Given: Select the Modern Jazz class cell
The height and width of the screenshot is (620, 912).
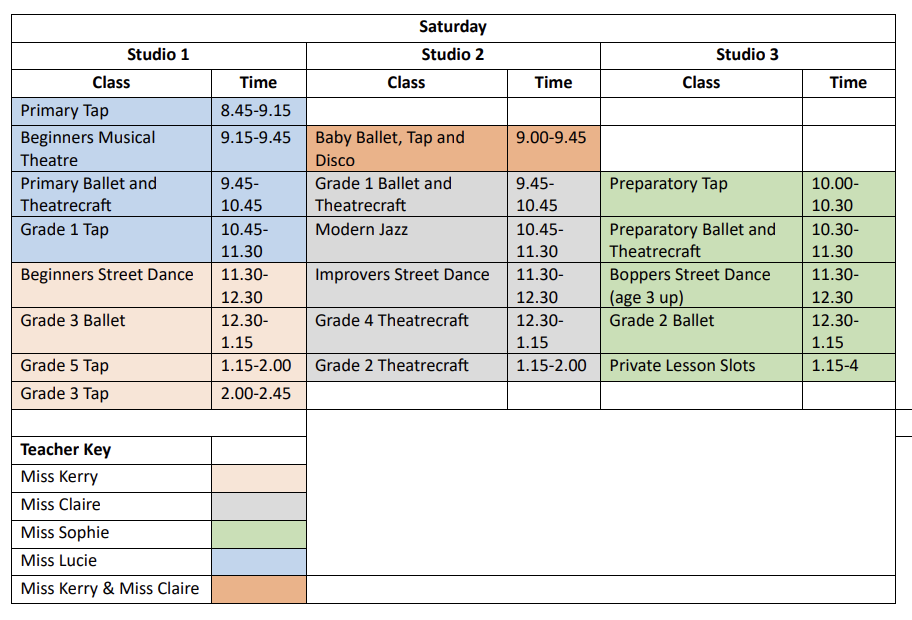Looking at the screenshot, I should (406, 240).
